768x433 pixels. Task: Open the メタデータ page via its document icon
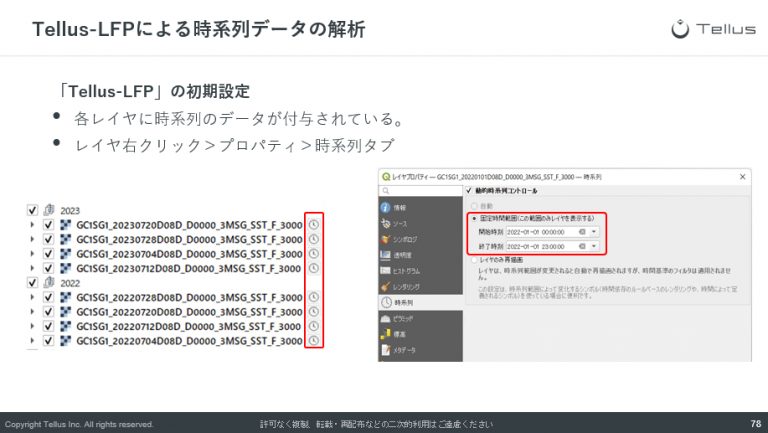pos(385,350)
